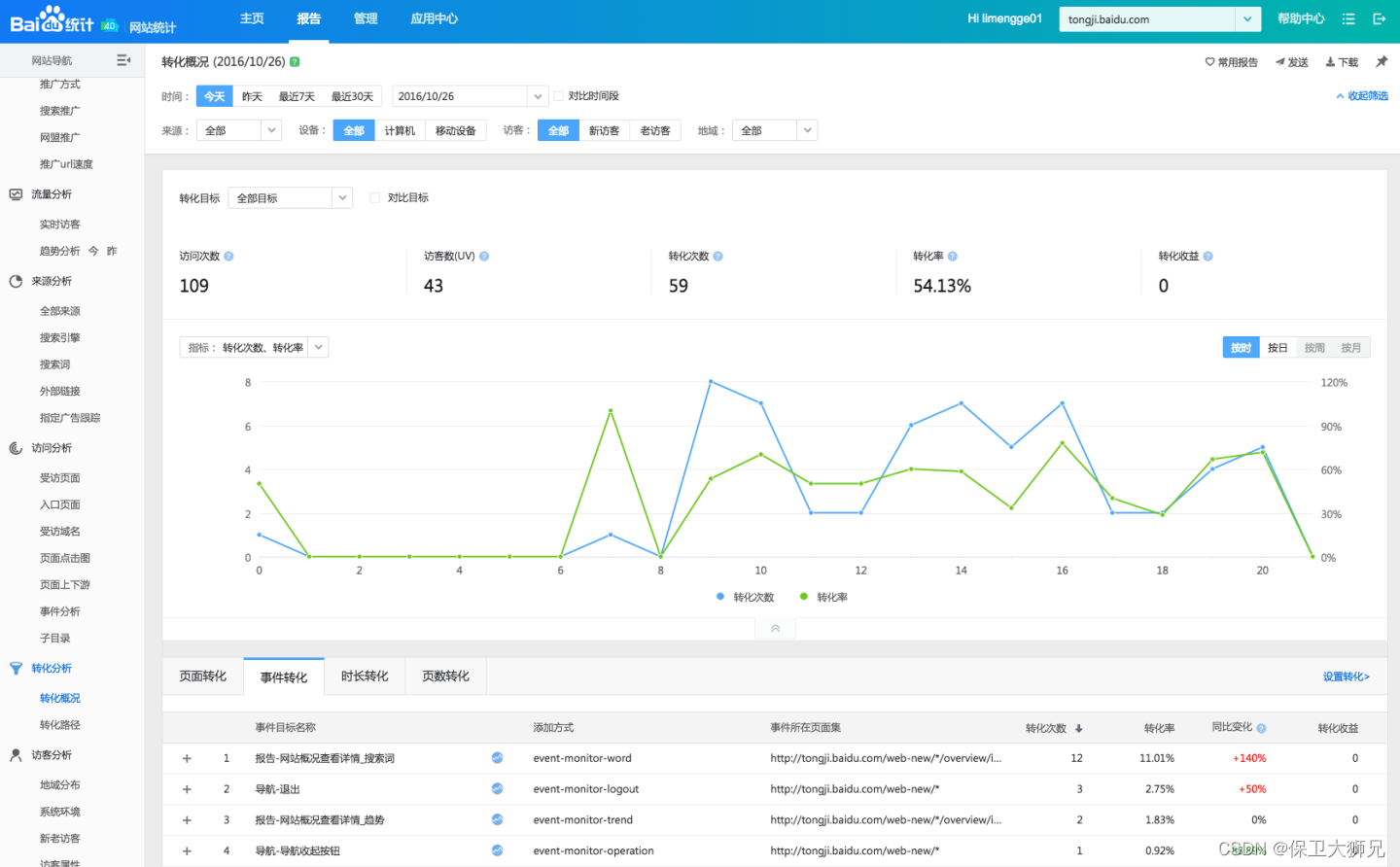Check the 对比目标 checkbox

(x=375, y=198)
